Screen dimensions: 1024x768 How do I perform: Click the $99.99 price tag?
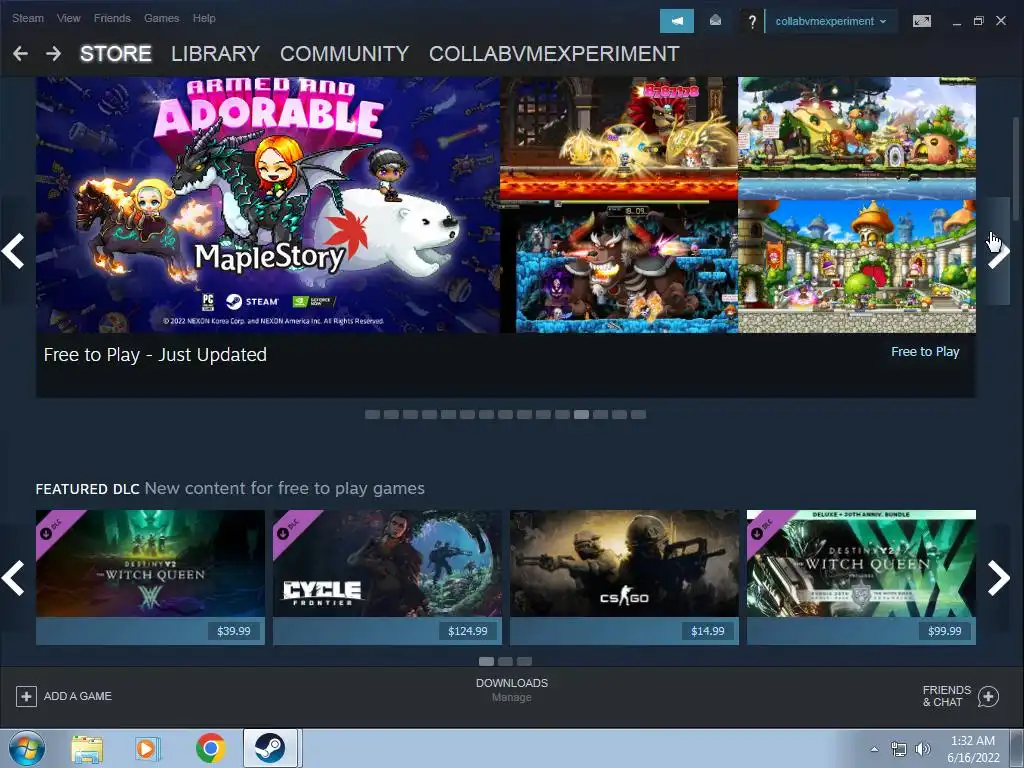(944, 631)
